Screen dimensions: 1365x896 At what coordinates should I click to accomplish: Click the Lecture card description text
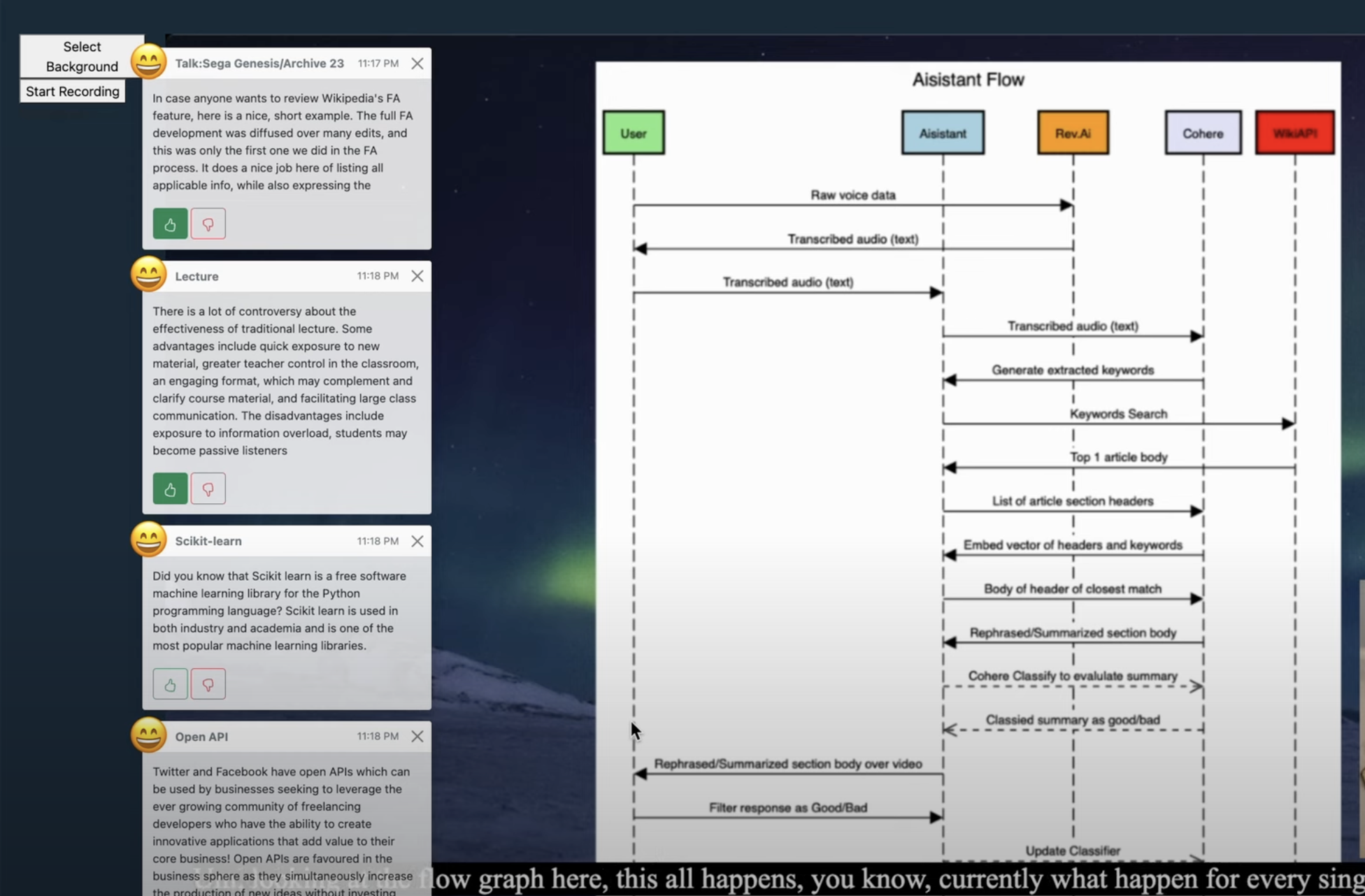pyautogui.click(x=285, y=381)
